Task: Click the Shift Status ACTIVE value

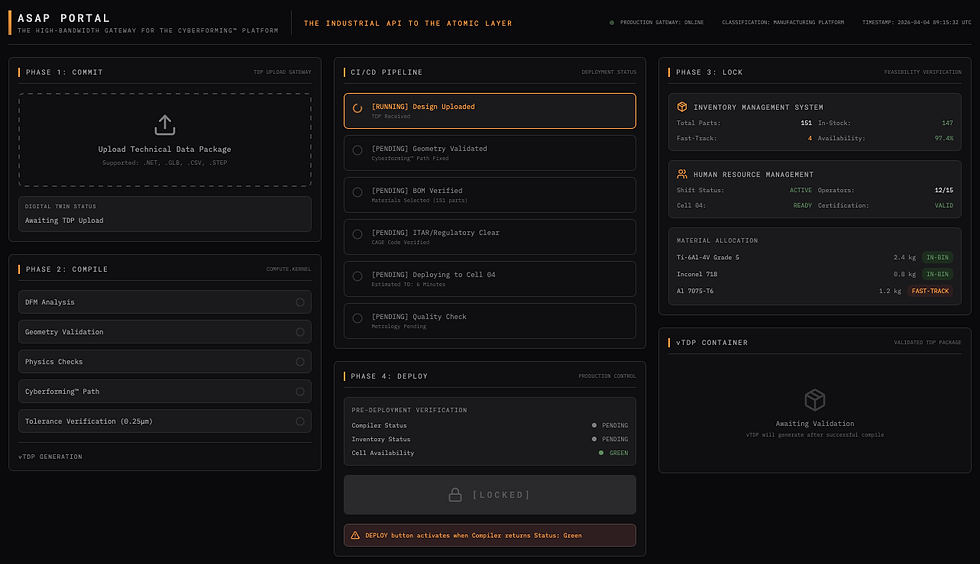Action: pos(800,190)
